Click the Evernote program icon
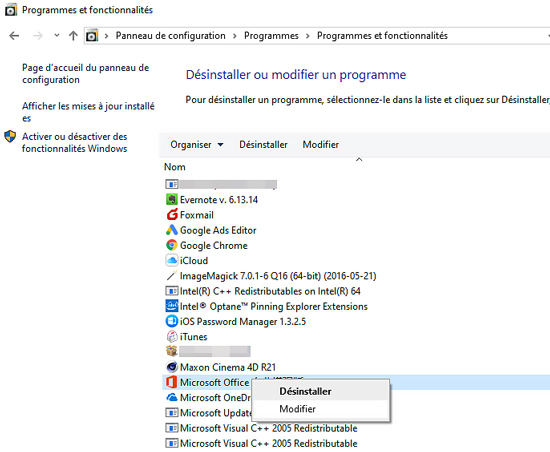 coord(172,200)
